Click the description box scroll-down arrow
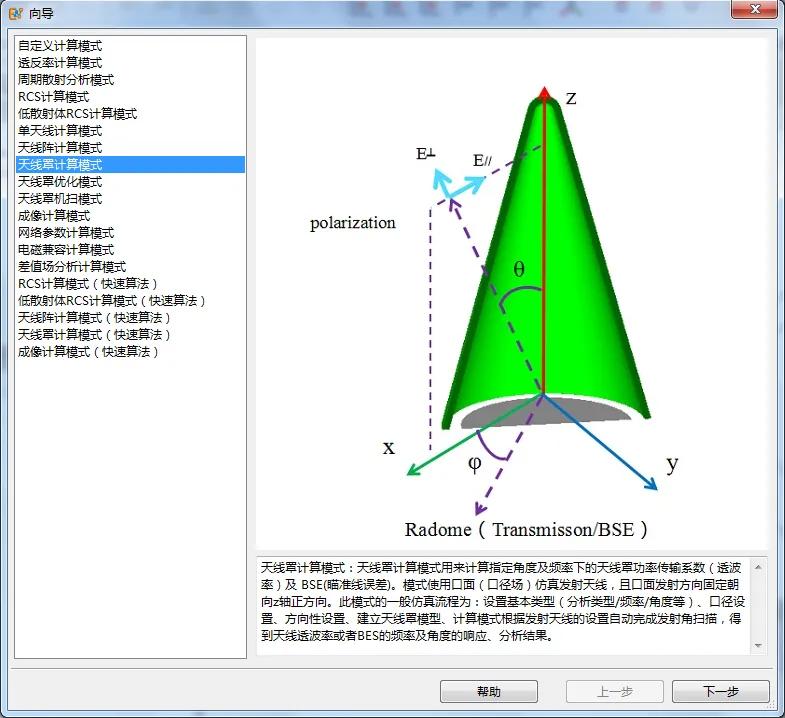The width and height of the screenshot is (785, 718). point(758,646)
